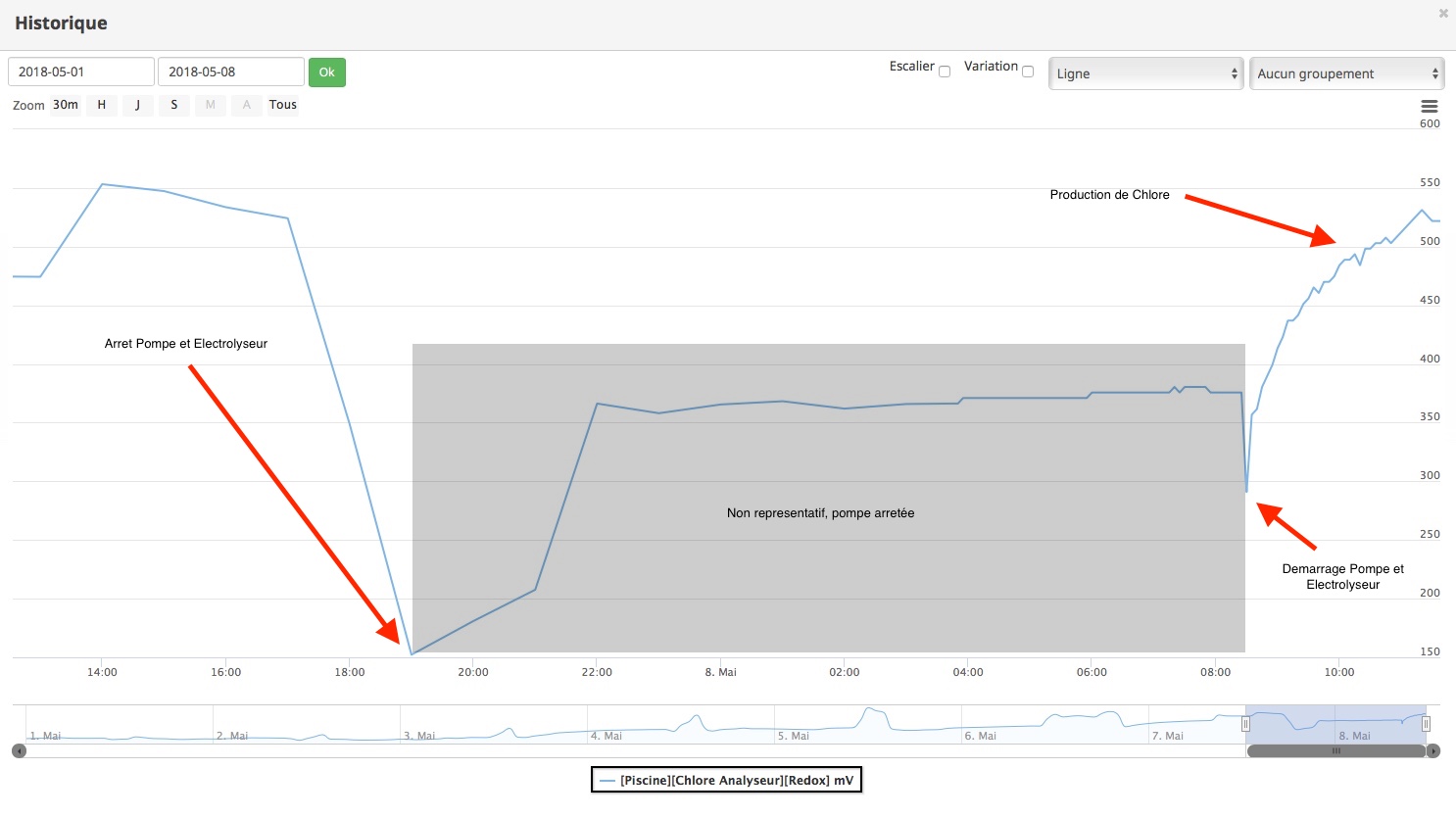Screen dimensions: 1456x818
Task: Edit the end date field 2018-05-08
Action: tap(231, 72)
